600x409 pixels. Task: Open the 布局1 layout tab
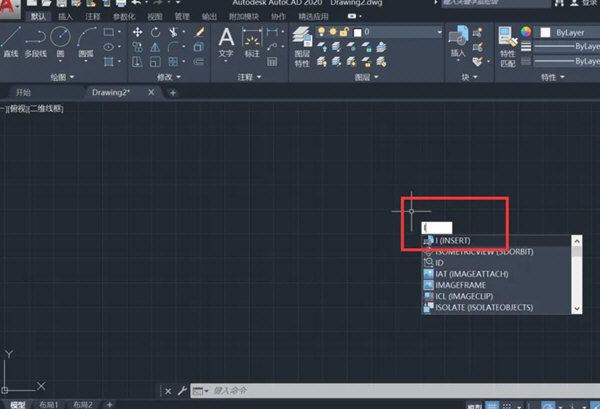coord(48,404)
